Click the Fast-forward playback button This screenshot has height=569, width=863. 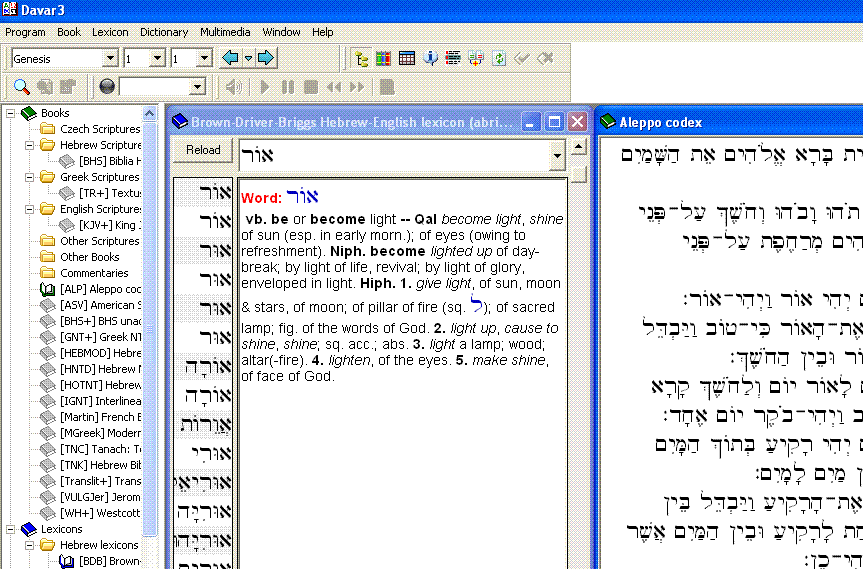click(x=357, y=87)
